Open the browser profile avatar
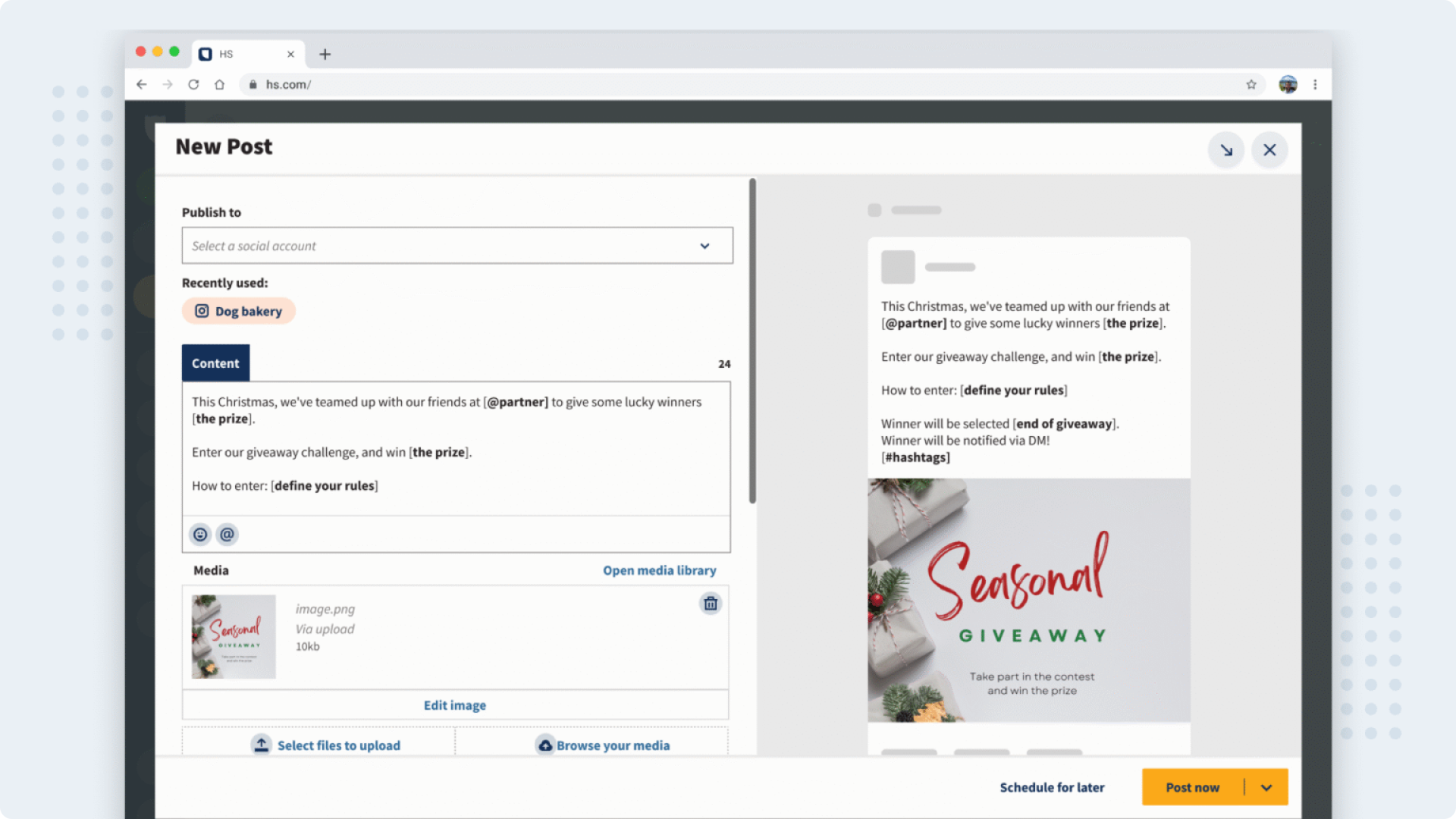 tap(1288, 84)
